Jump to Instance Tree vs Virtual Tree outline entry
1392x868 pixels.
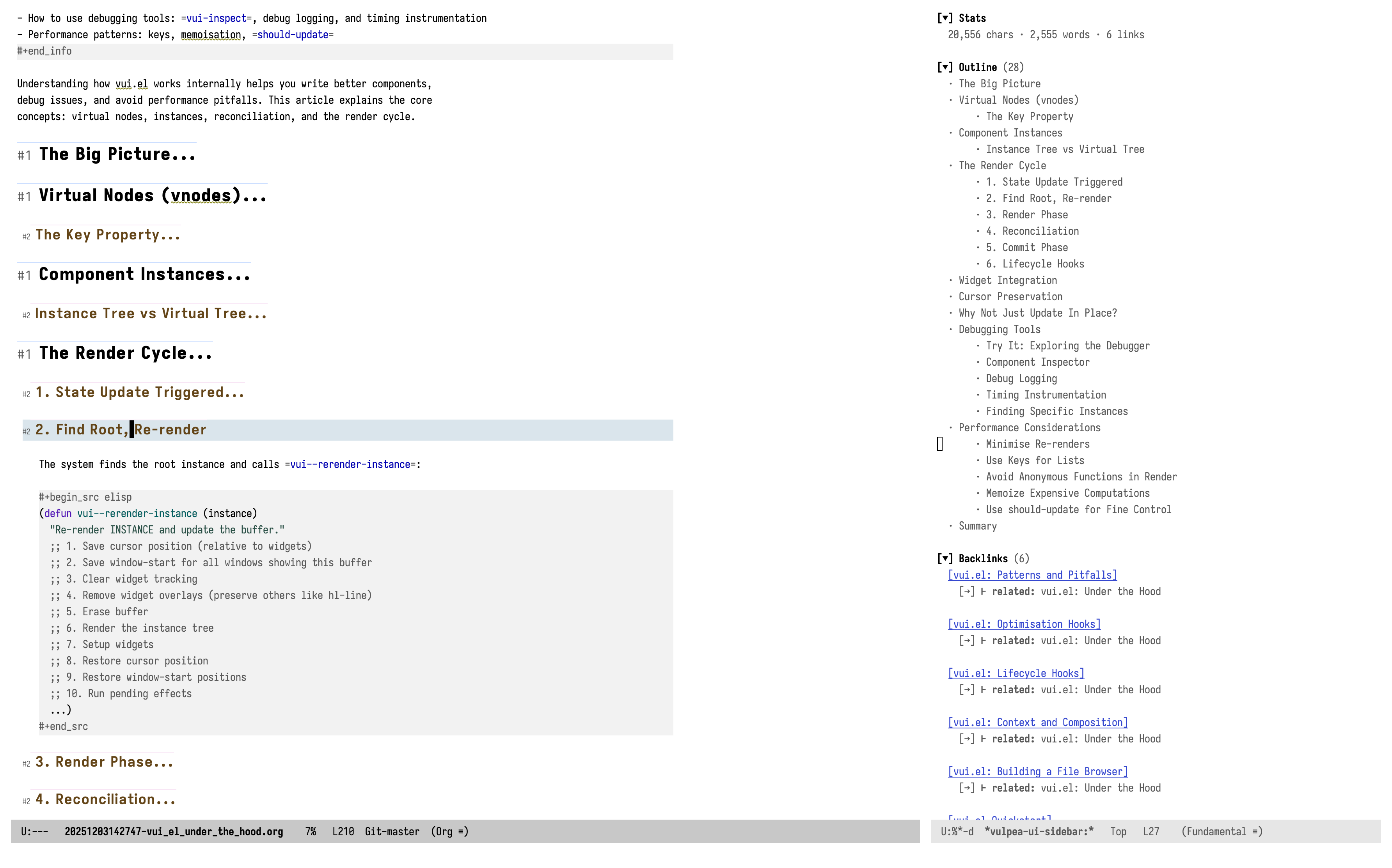coord(1065,149)
